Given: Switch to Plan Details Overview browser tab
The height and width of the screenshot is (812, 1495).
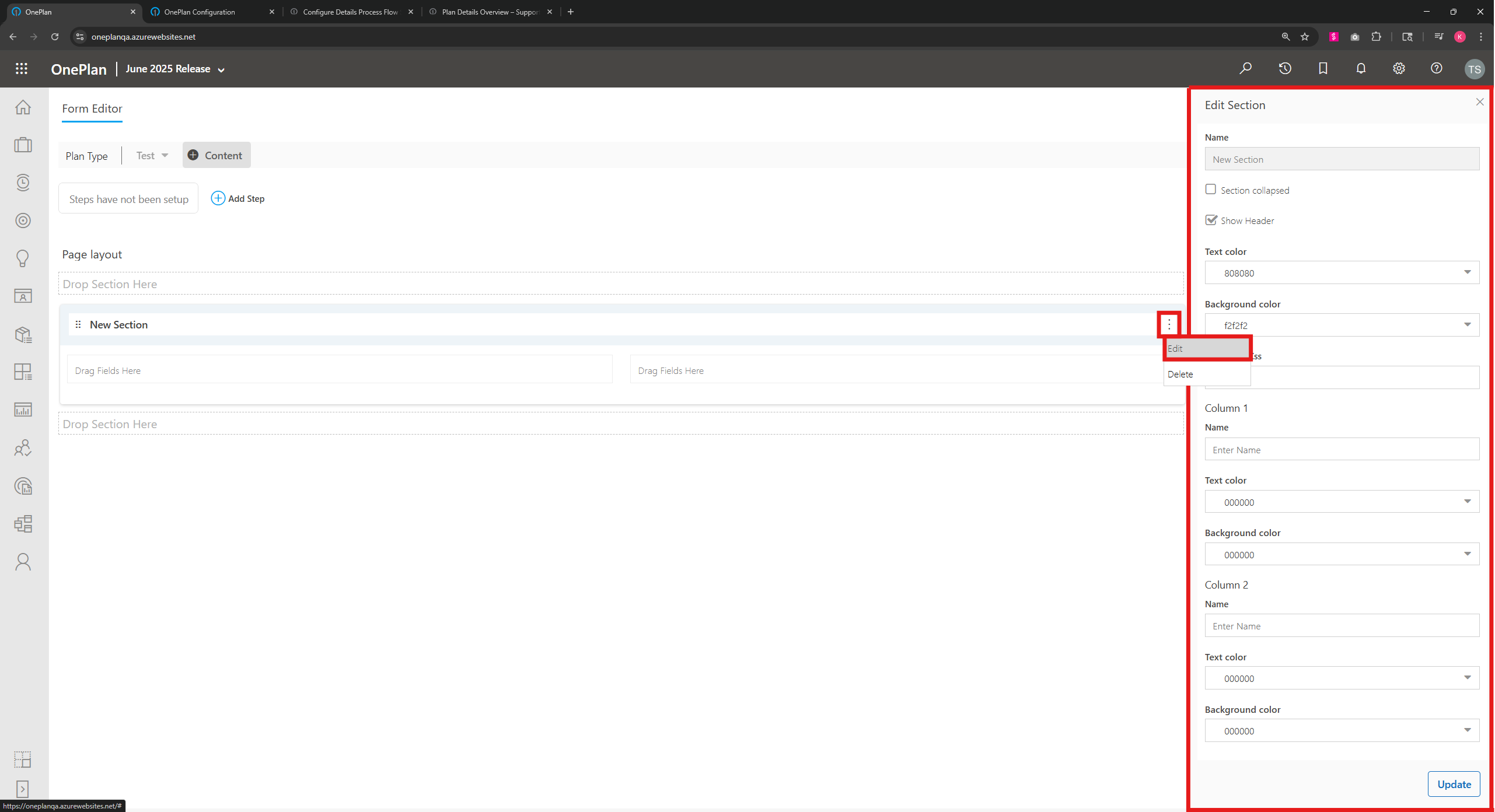Looking at the screenshot, I should click(491, 12).
